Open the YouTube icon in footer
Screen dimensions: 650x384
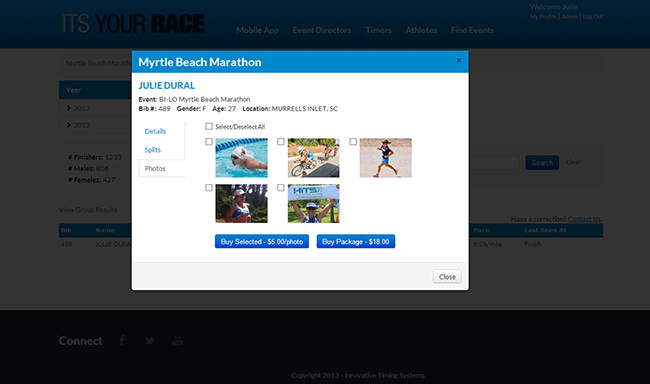pos(177,340)
